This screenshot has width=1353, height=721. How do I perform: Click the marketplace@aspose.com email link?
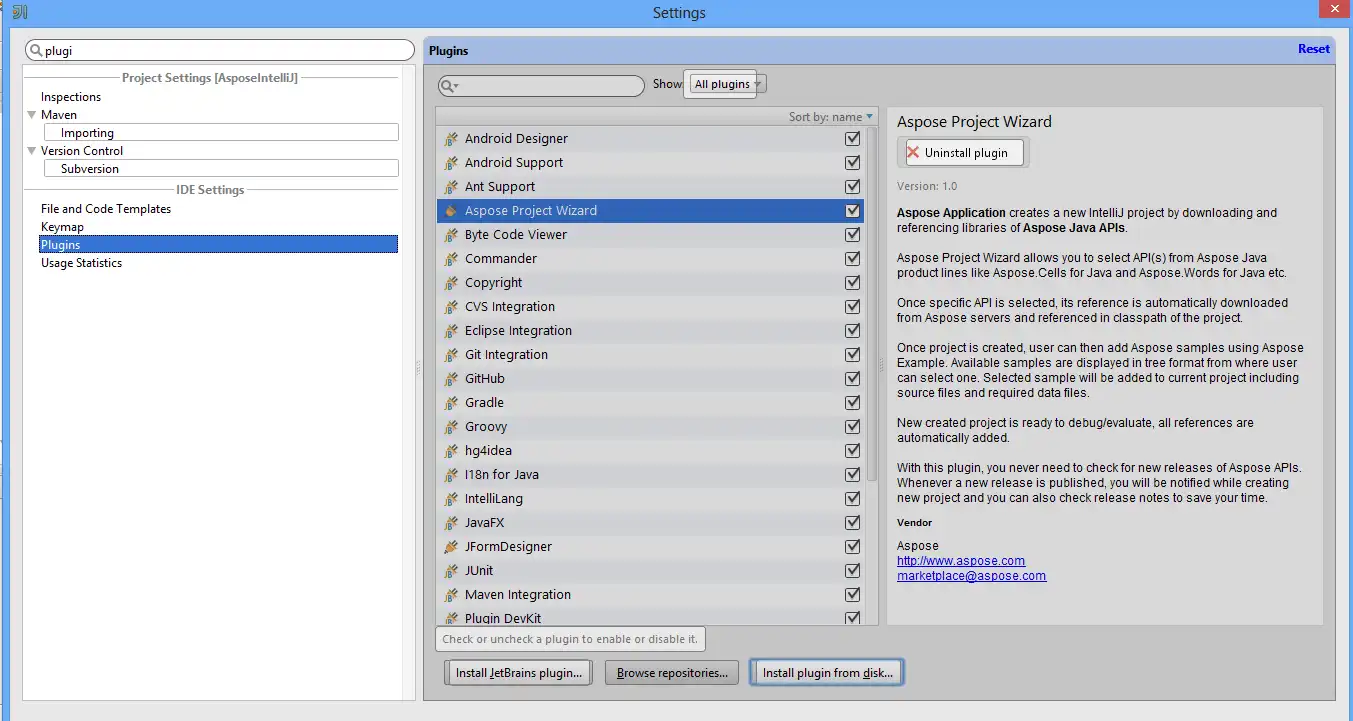tap(971, 576)
